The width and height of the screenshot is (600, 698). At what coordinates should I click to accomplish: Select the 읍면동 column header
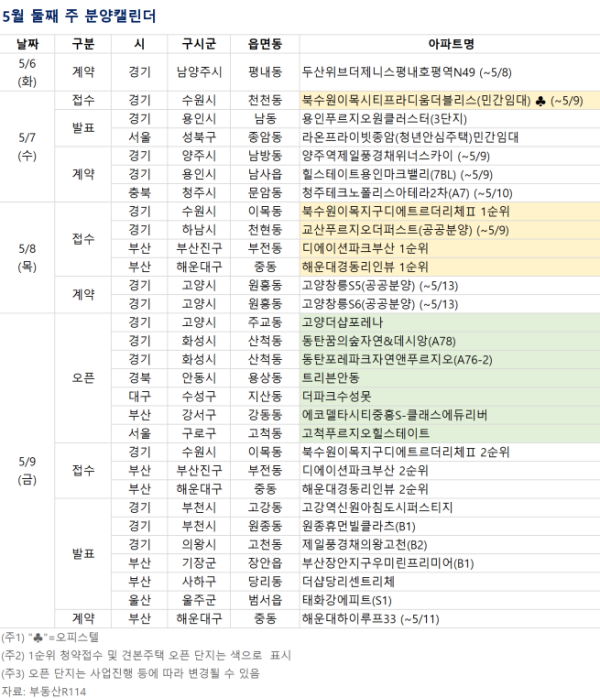point(264,44)
